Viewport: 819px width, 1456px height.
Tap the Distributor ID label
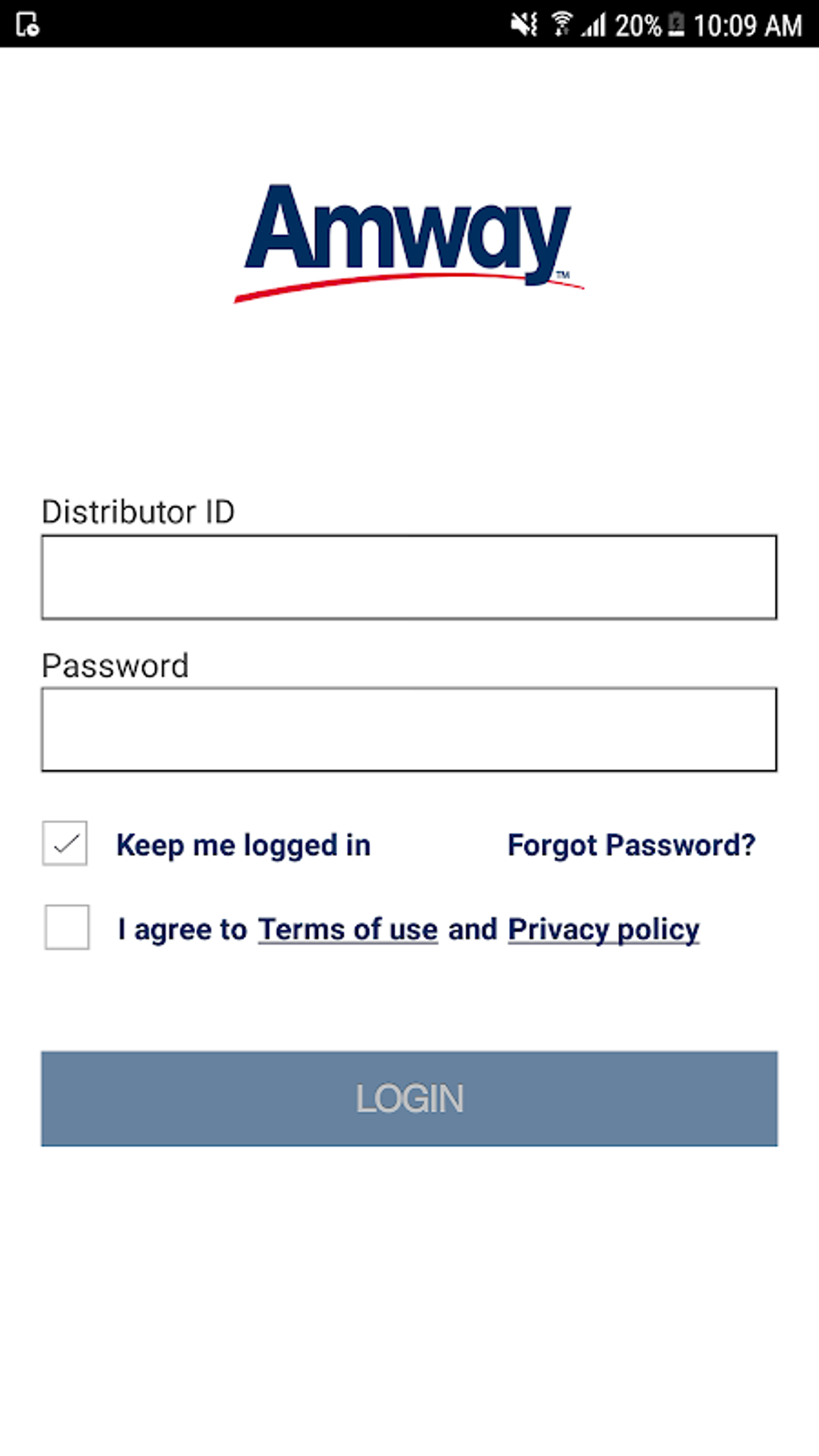coord(138,512)
